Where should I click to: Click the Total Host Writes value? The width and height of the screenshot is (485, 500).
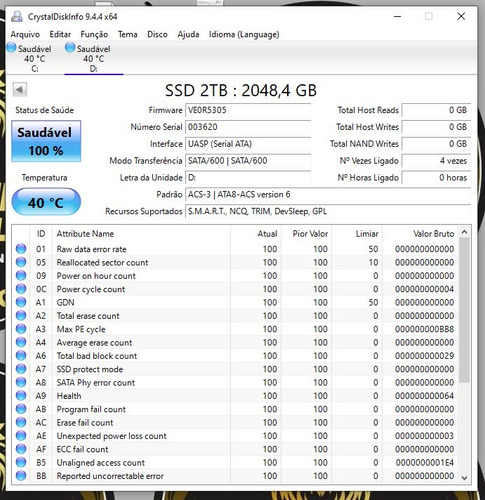[436, 127]
